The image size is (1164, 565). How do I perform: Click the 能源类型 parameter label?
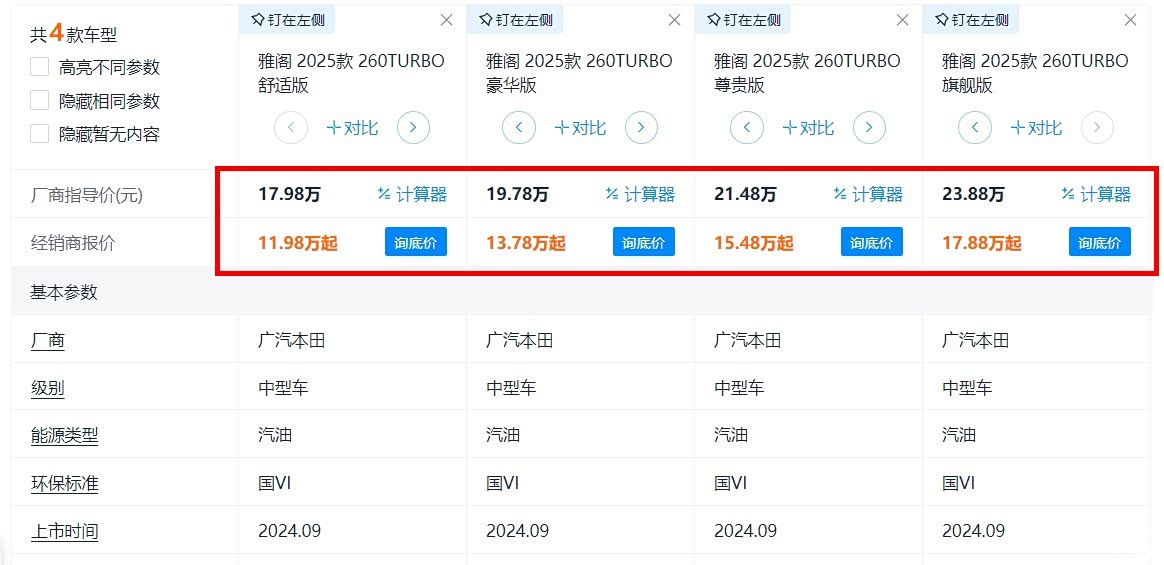pos(65,436)
